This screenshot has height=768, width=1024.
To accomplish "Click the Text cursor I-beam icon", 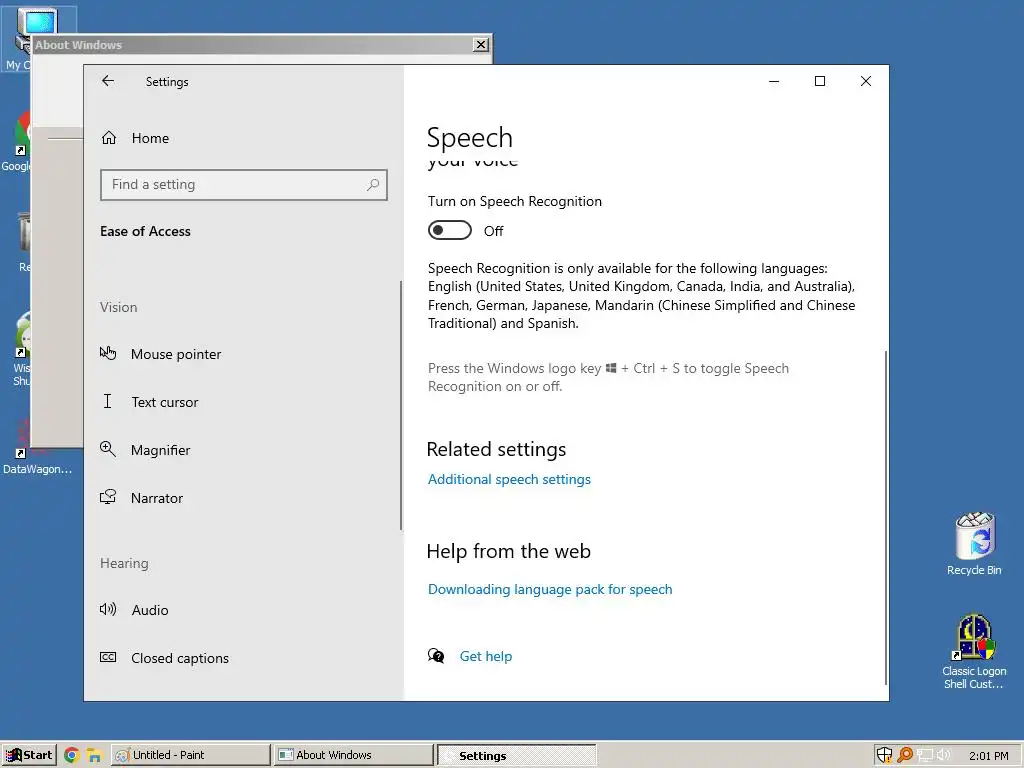I will pyautogui.click(x=108, y=401).
